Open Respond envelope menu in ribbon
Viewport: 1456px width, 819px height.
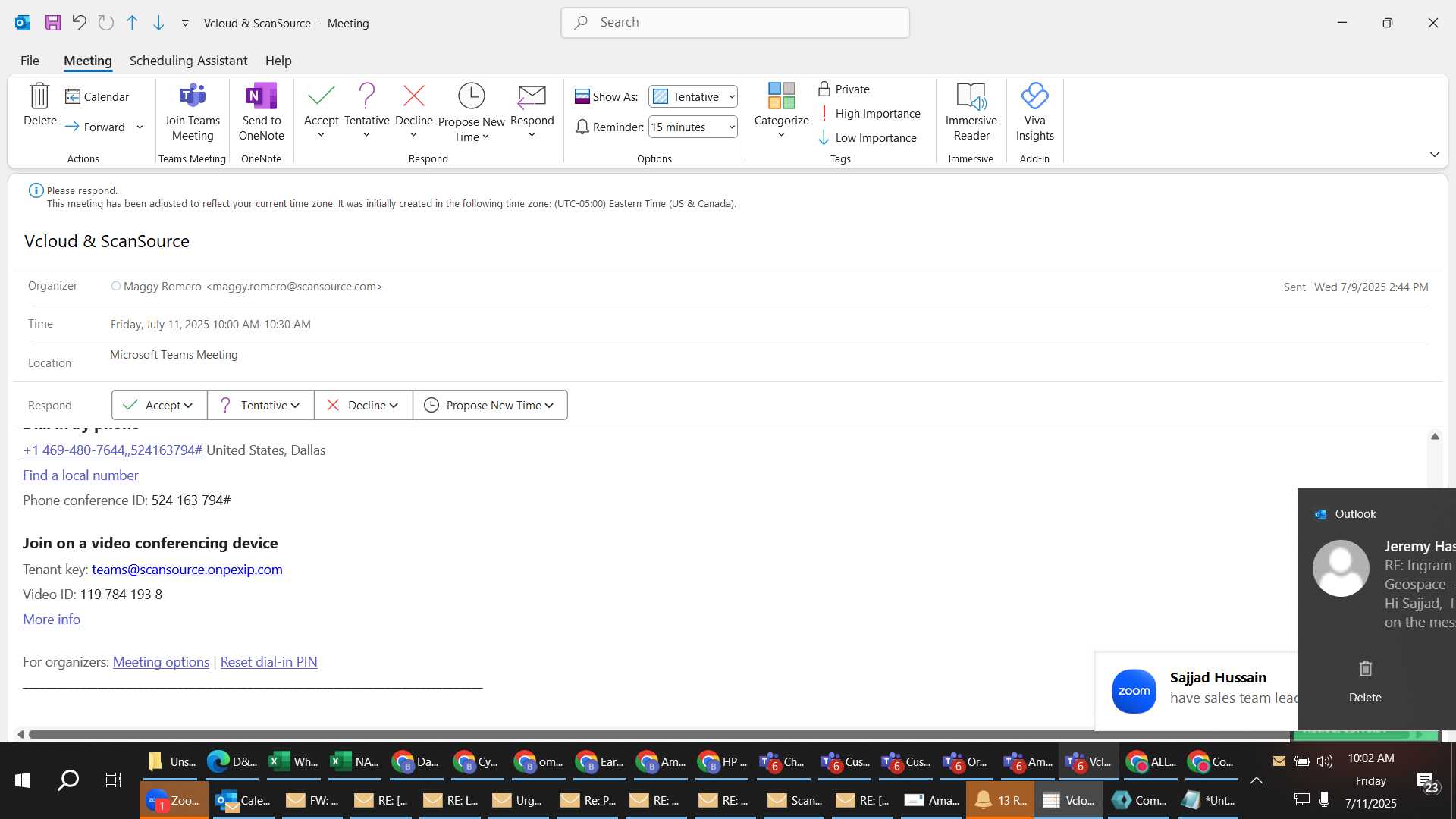click(x=532, y=111)
